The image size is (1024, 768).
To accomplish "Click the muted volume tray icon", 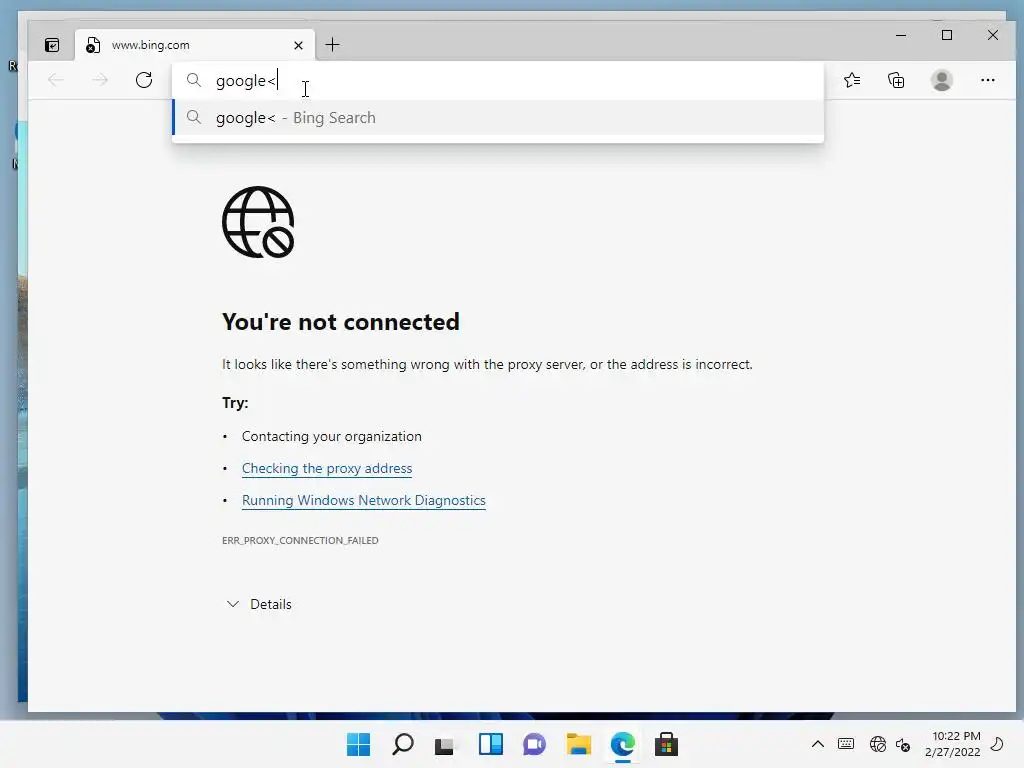I will [x=903, y=744].
